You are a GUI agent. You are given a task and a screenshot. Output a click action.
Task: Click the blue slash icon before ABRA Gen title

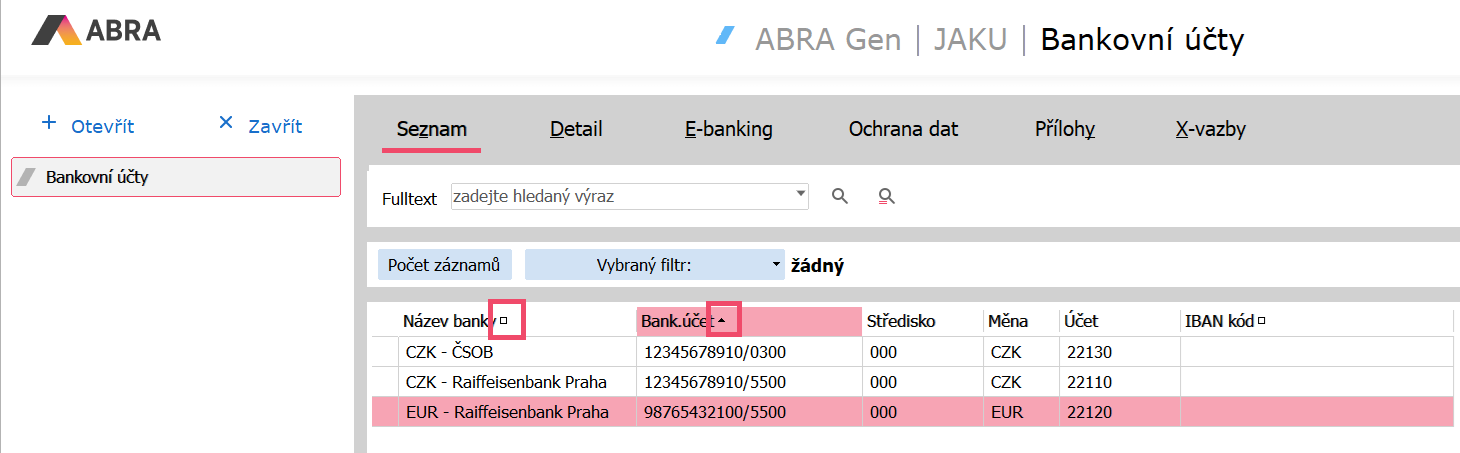725,36
